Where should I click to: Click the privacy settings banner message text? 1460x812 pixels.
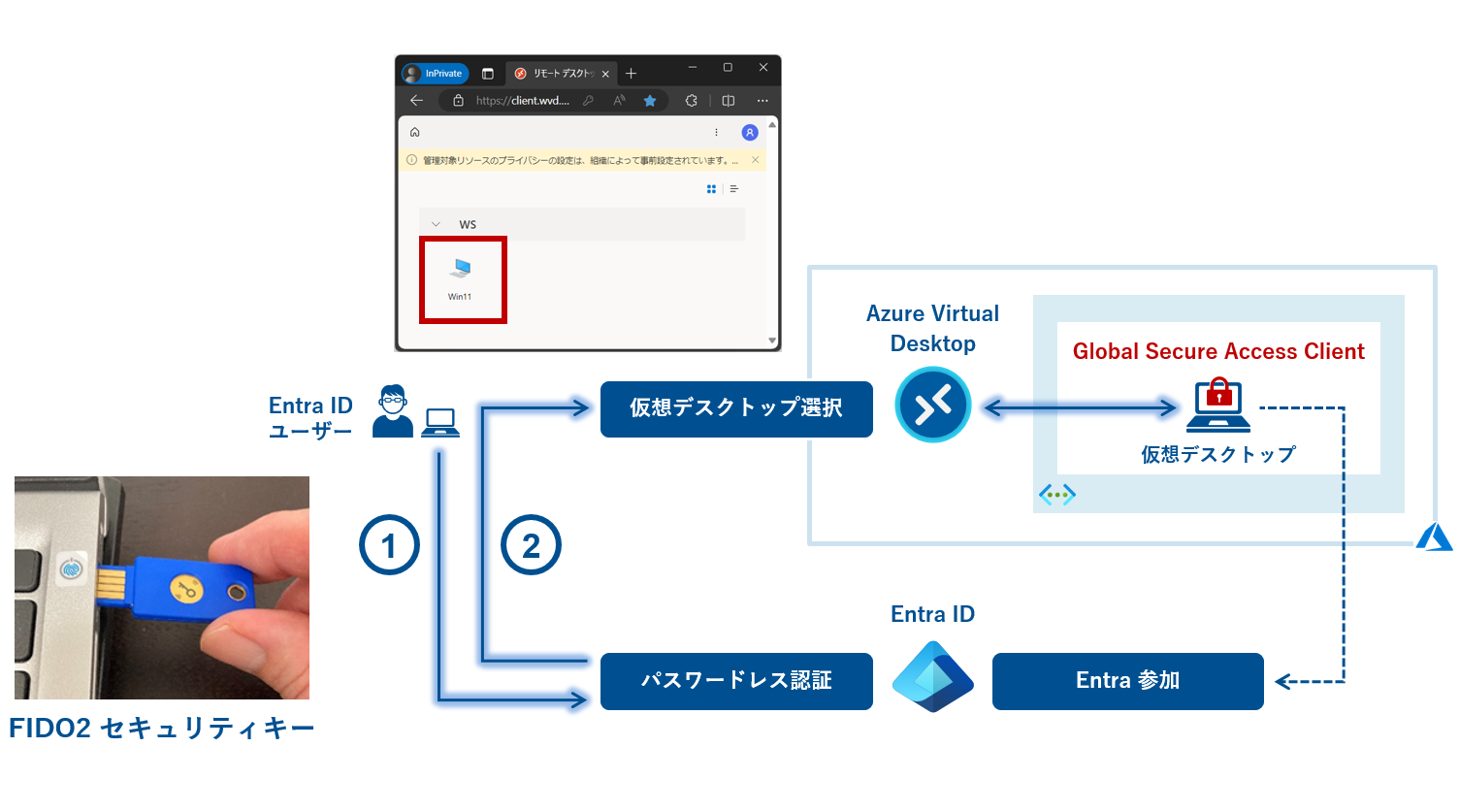point(580,161)
